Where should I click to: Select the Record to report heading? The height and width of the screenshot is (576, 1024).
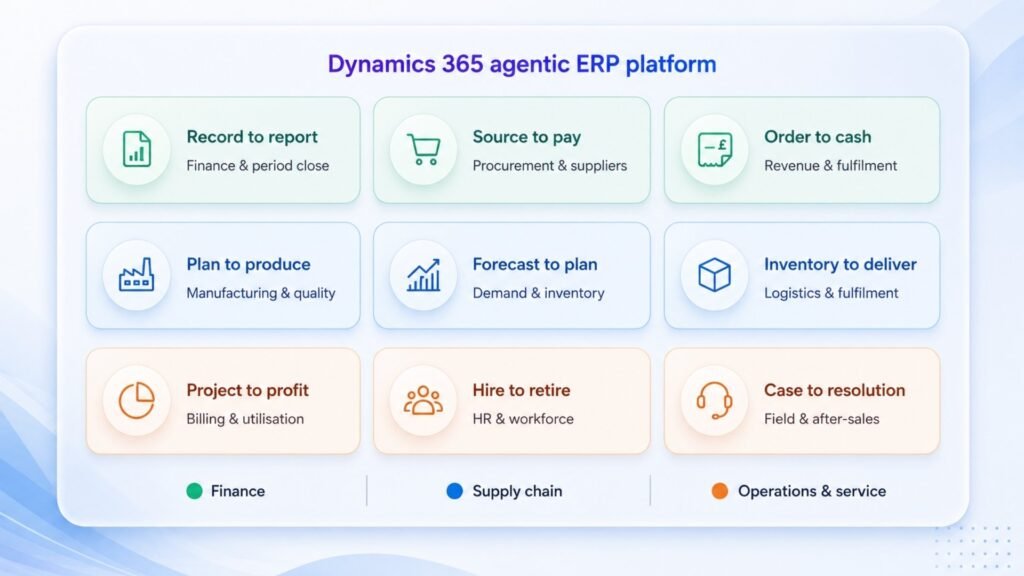tap(252, 136)
